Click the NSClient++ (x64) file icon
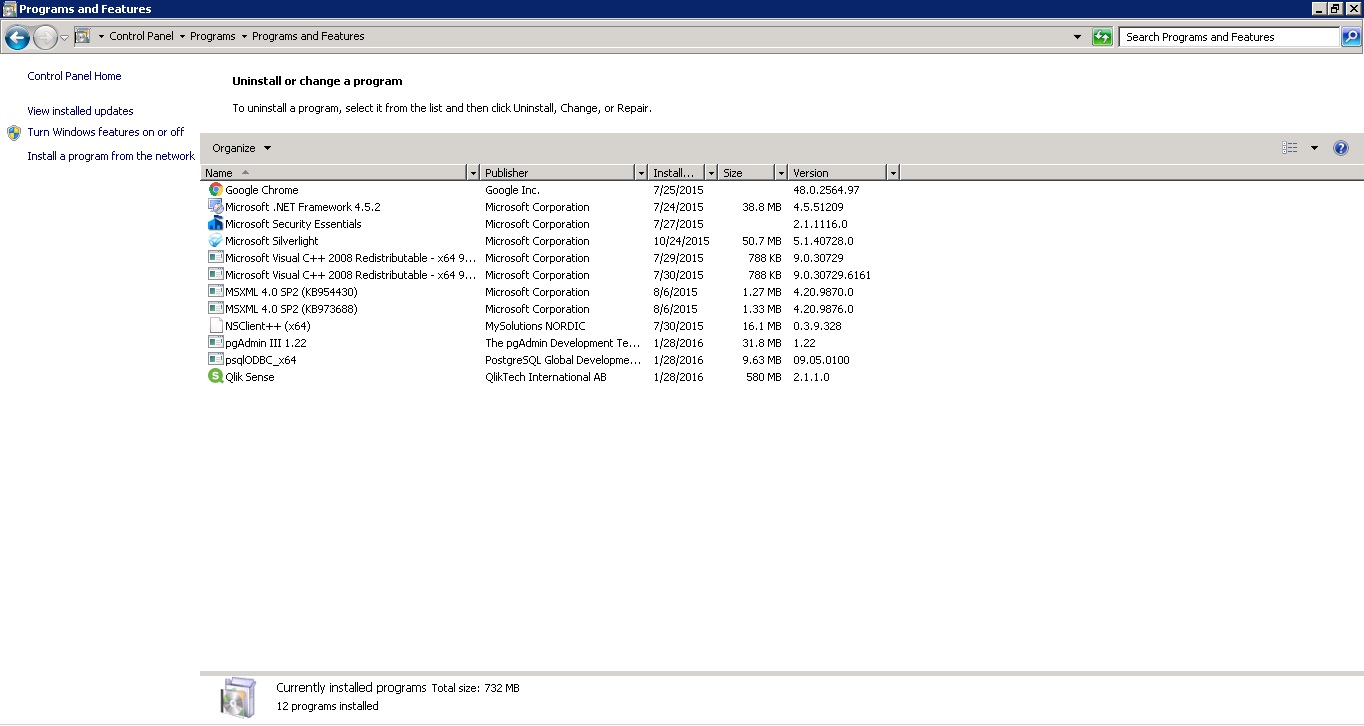This screenshot has height=726, width=1364. (x=215, y=326)
